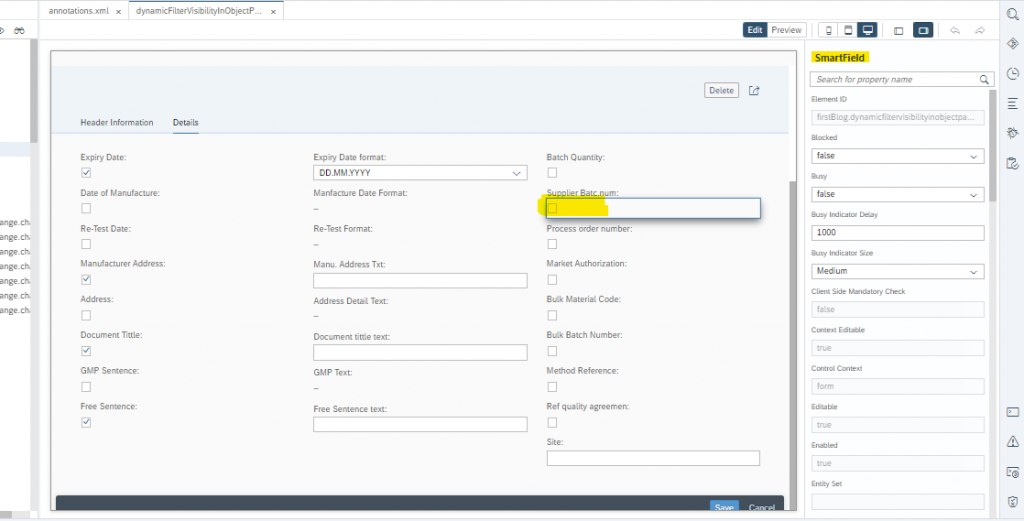
Task: Switch to tablet device view
Action: click(848, 30)
